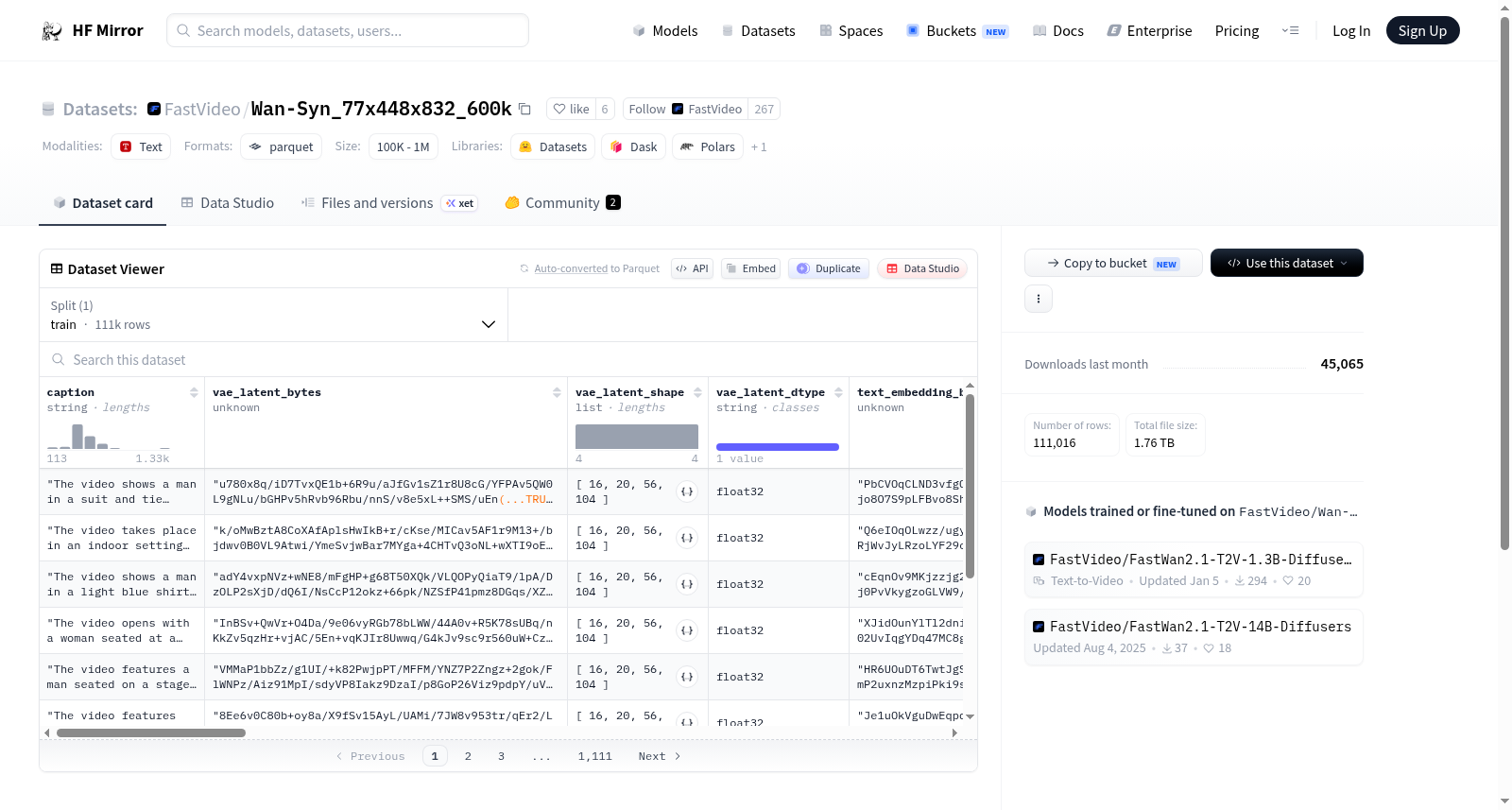Image resolution: width=1512 pixels, height=810 pixels.
Task: Open the Files and versions tab
Action: [x=389, y=203]
